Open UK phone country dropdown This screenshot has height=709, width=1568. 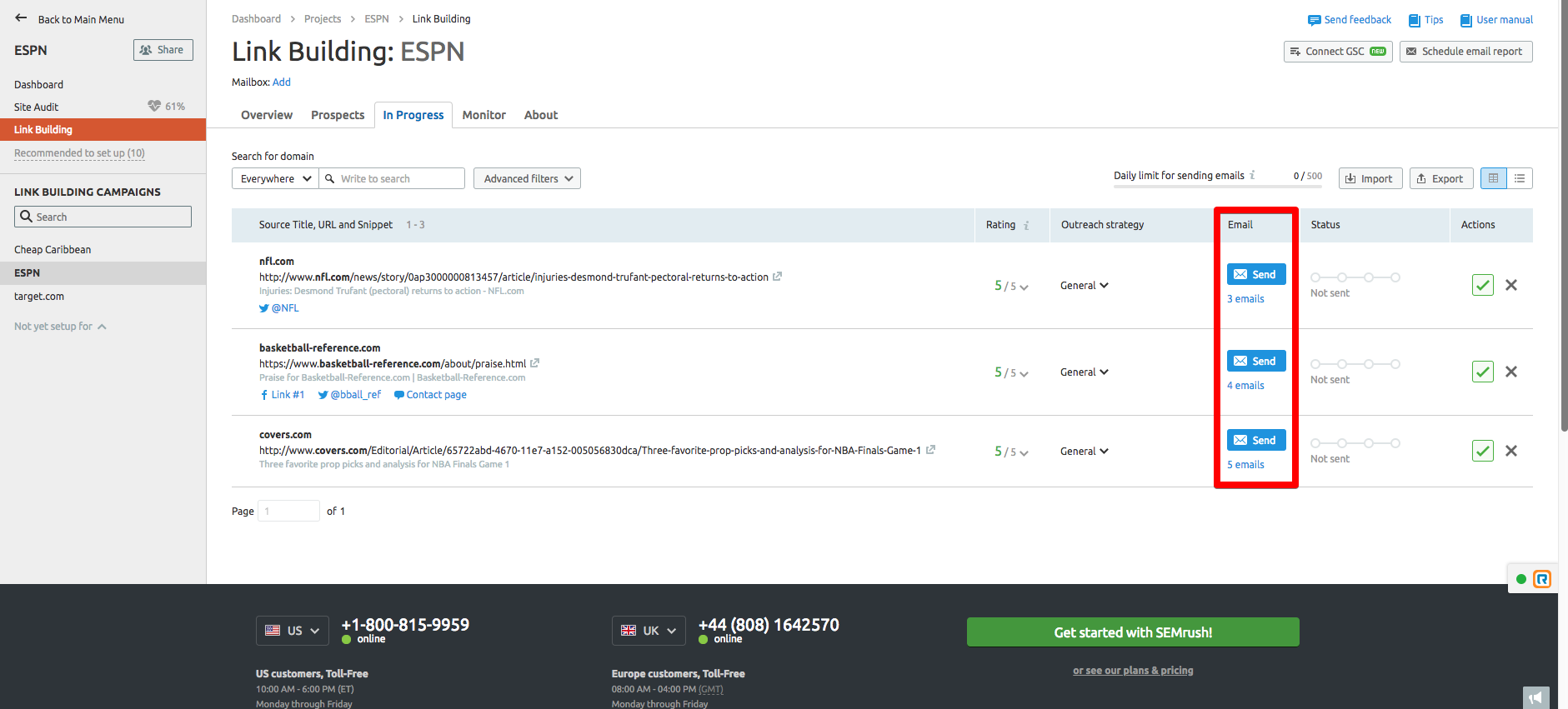pos(649,631)
